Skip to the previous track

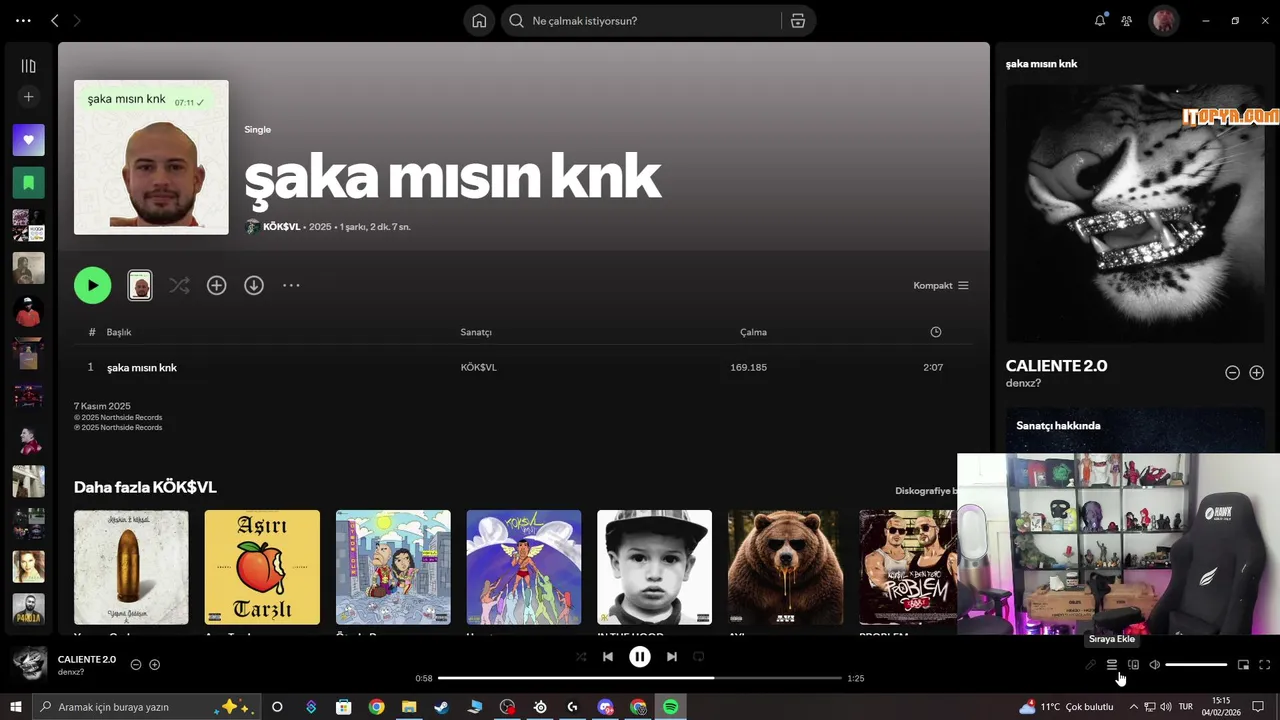[608, 657]
